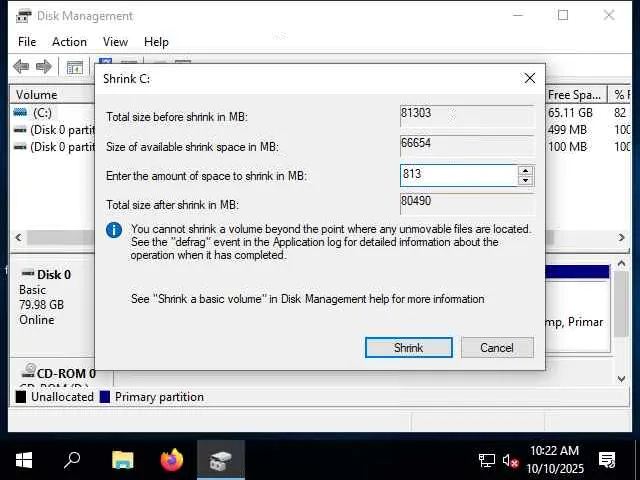The image size is (640, 480).
Task: Click the available shrink space value 66654
Action: coord(467,146)
